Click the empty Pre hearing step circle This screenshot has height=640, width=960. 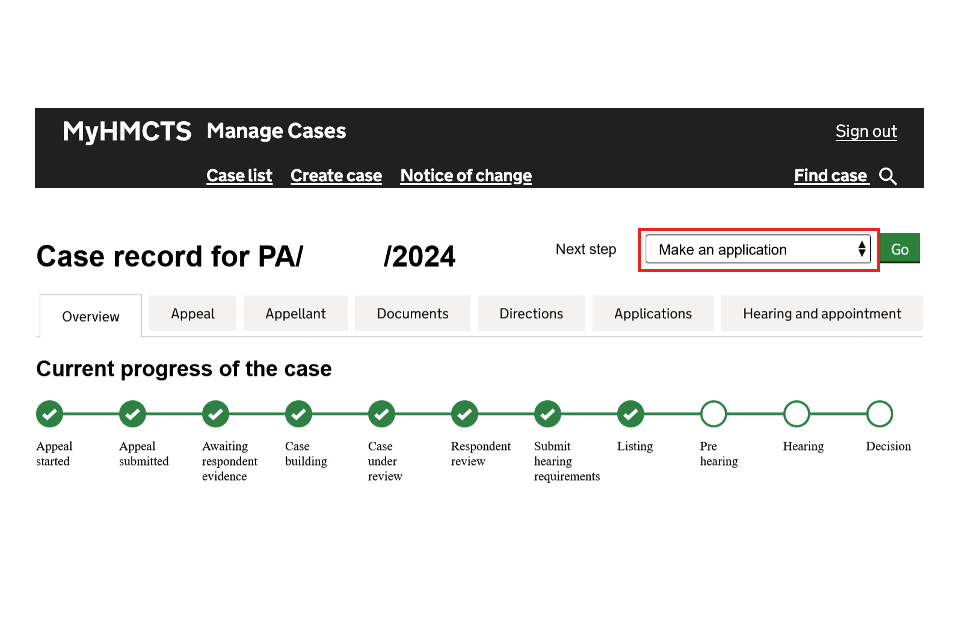click(x=713, y=413)
